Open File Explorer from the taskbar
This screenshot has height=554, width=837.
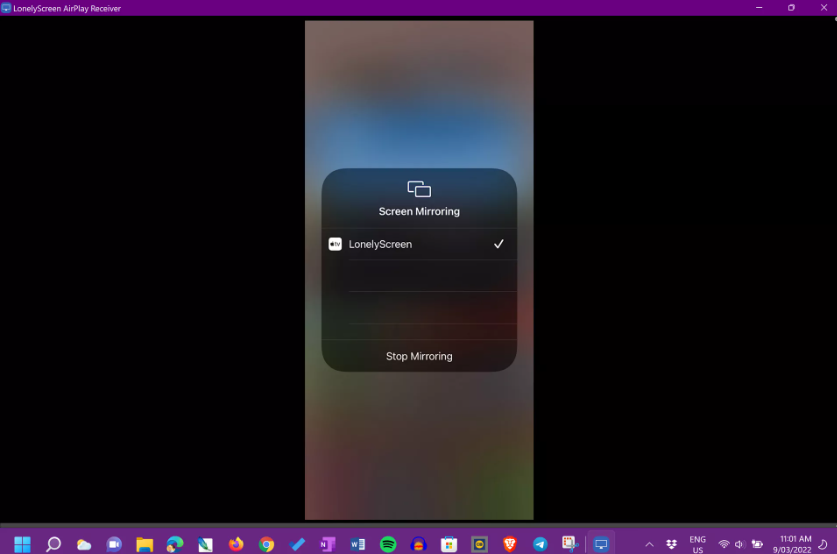tap(145, 544)
